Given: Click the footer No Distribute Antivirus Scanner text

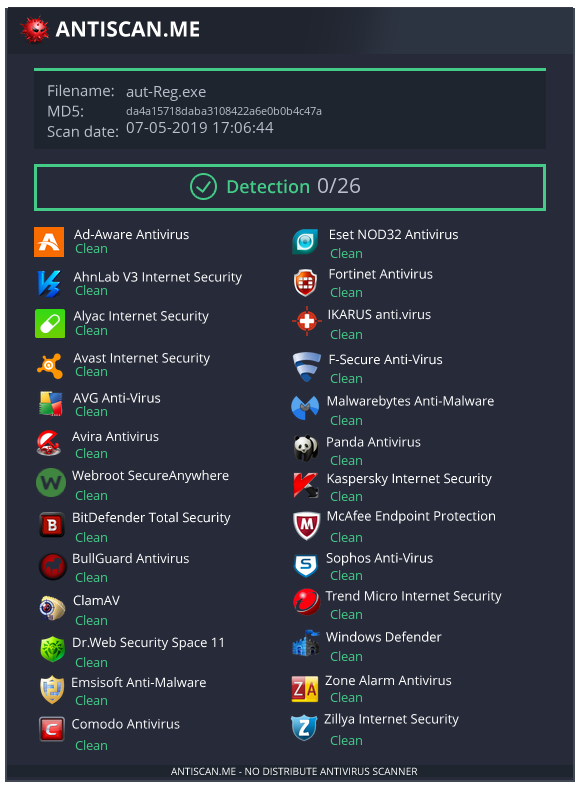Looking at the screenshot, I should point(294,771).
